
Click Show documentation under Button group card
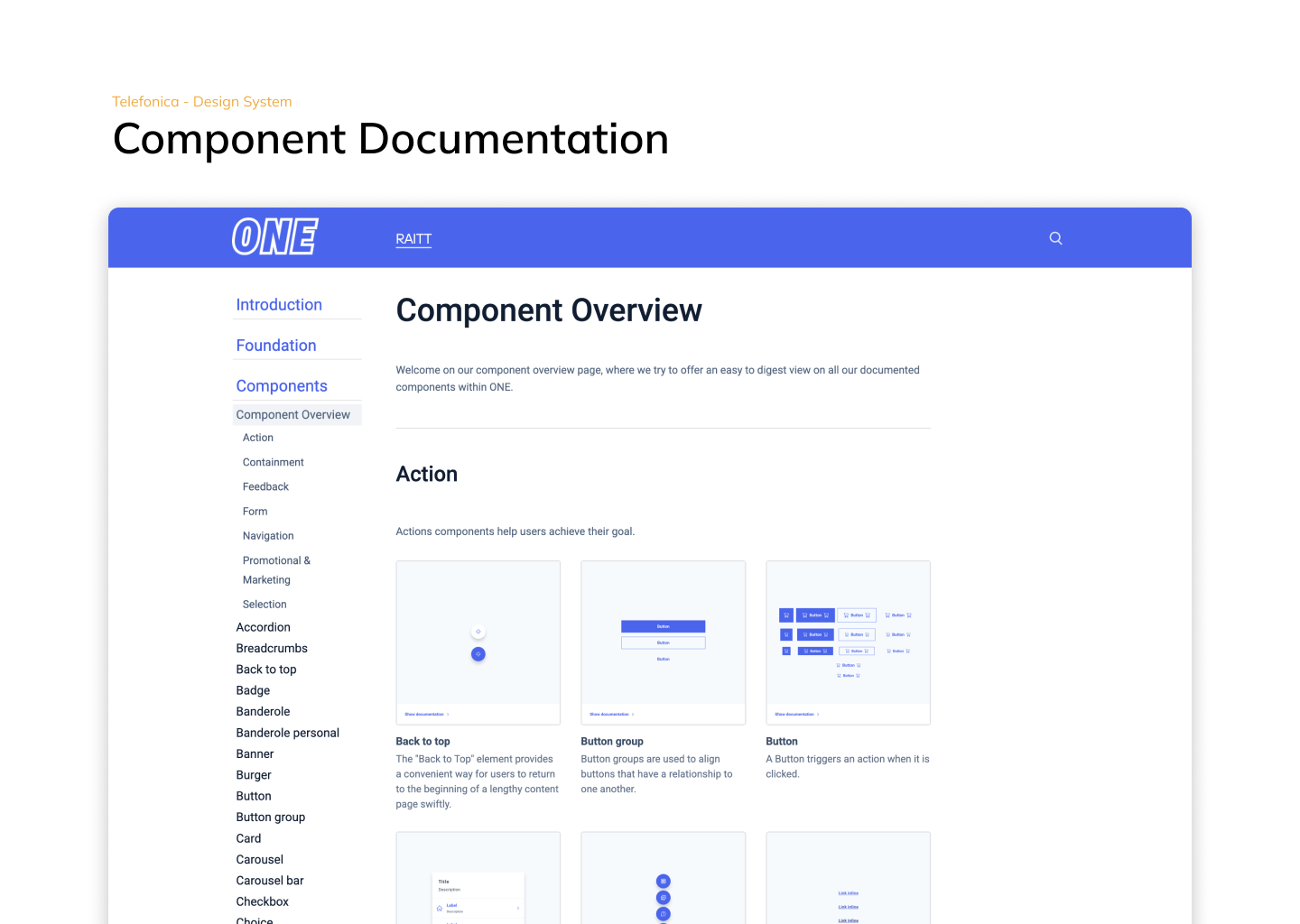click(611, 714)
